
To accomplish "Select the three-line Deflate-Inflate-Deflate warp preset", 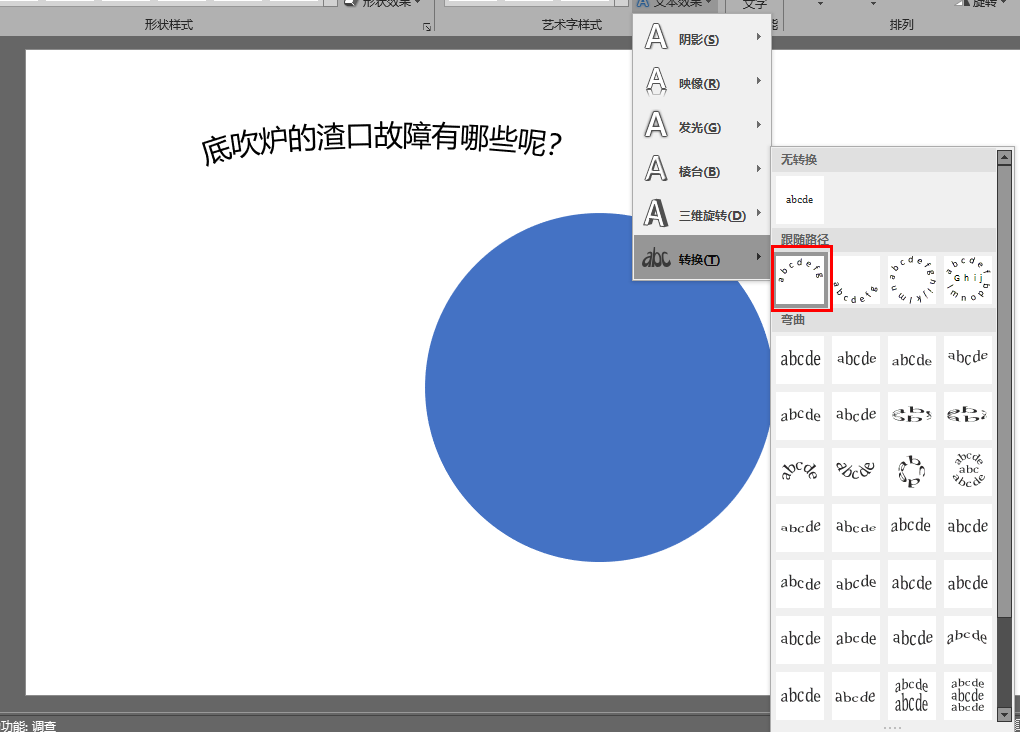I will (968, 696).
